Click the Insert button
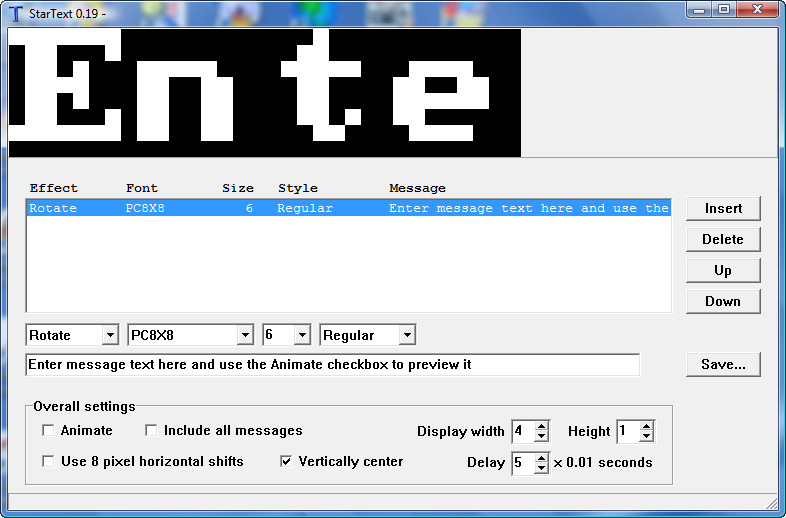Viewport: 786px width, 518px height. [x=723, y=208]
